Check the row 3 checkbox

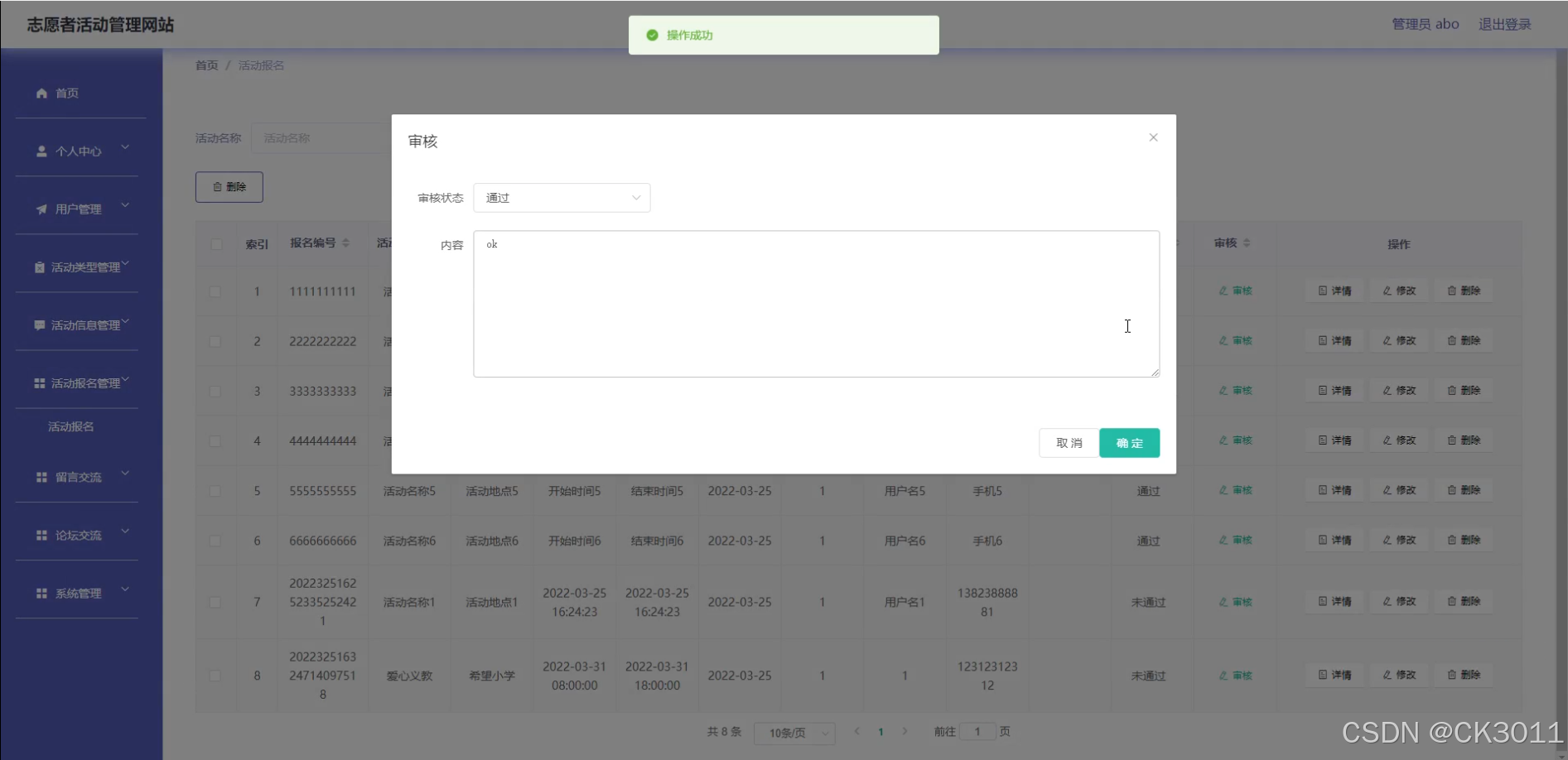point(215,391)
